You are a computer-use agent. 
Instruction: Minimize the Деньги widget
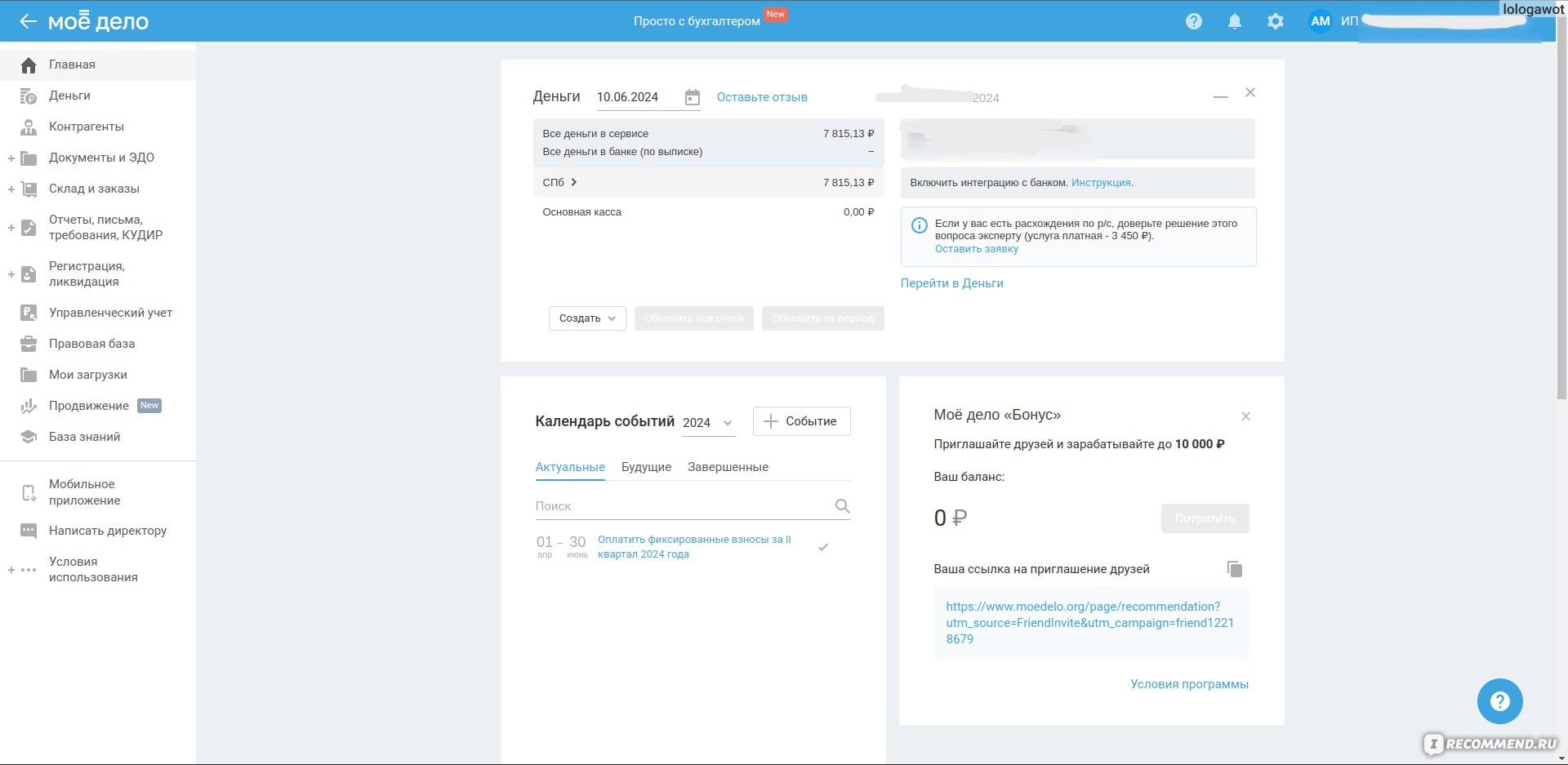click(1221, 97)
